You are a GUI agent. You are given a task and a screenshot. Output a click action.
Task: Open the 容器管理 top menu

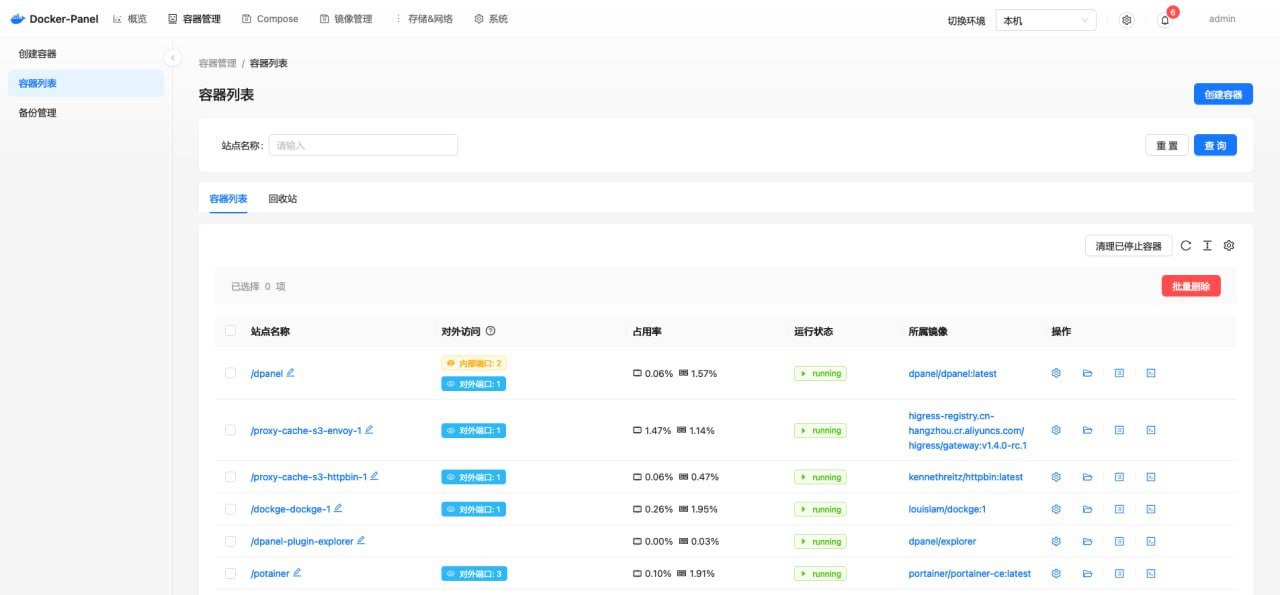(x=194, y=19)
